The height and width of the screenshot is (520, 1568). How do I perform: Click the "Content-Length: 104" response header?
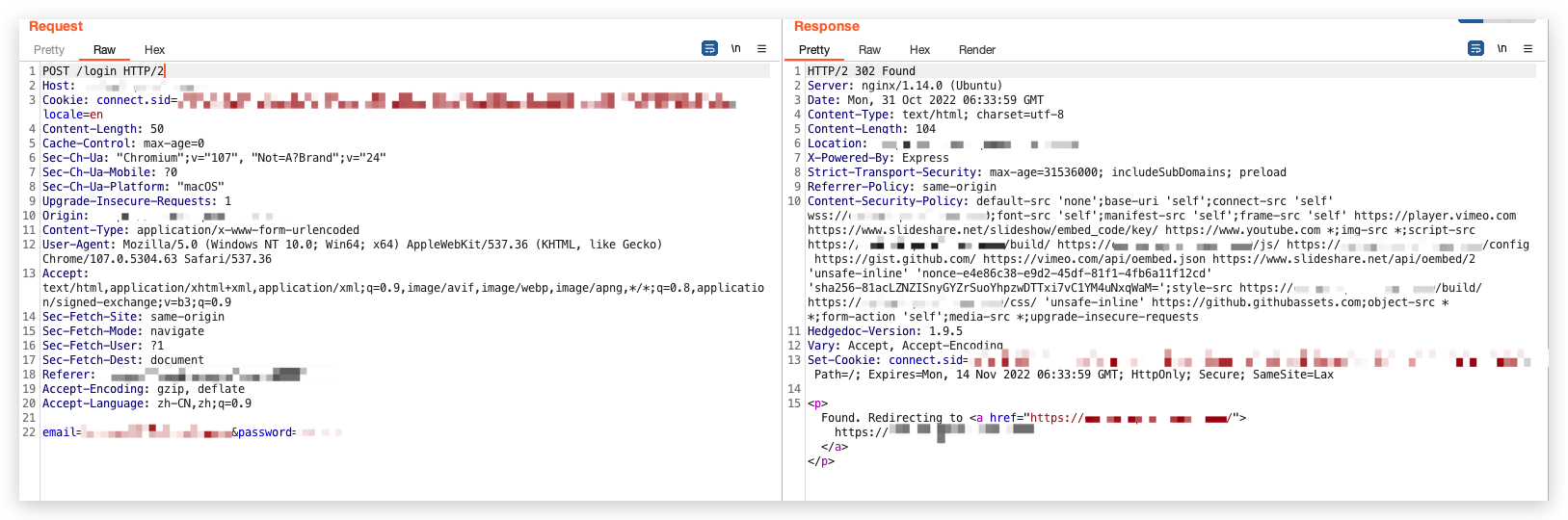coord(871,129)
